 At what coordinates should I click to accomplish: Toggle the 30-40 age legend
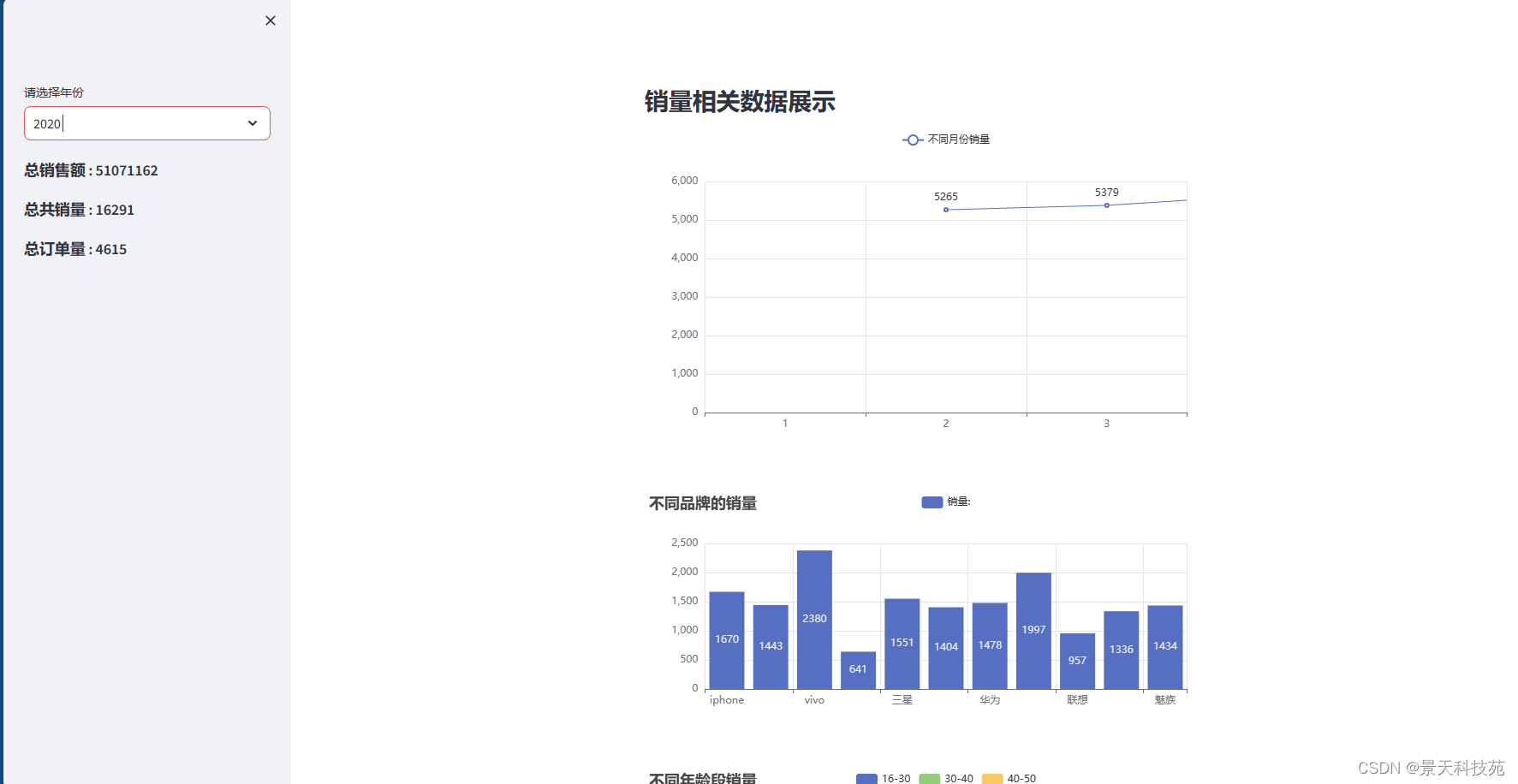coord(946,778)
